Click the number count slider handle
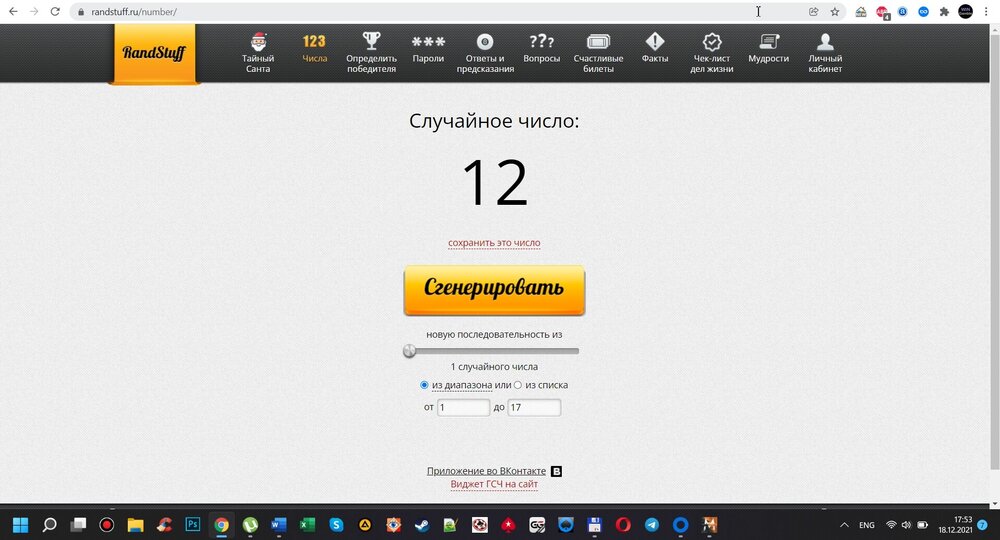Viewport: 1000px width, 540px height. pos(409,351)
